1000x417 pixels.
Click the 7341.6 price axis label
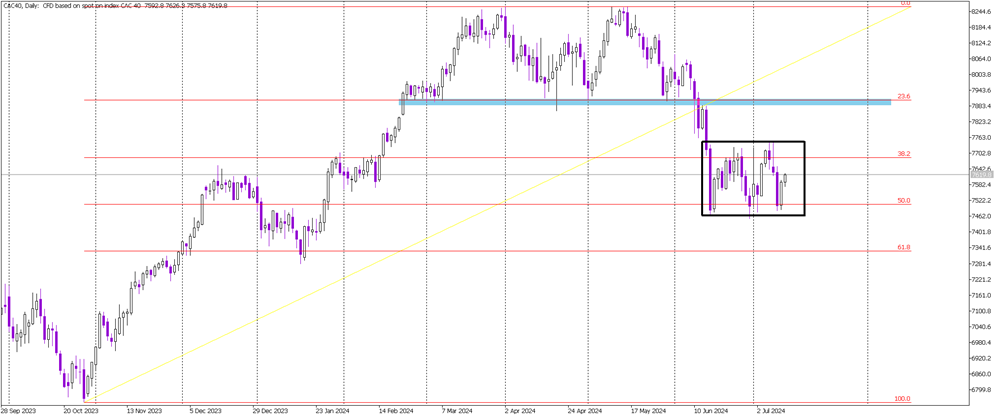[x=980, y=248]
